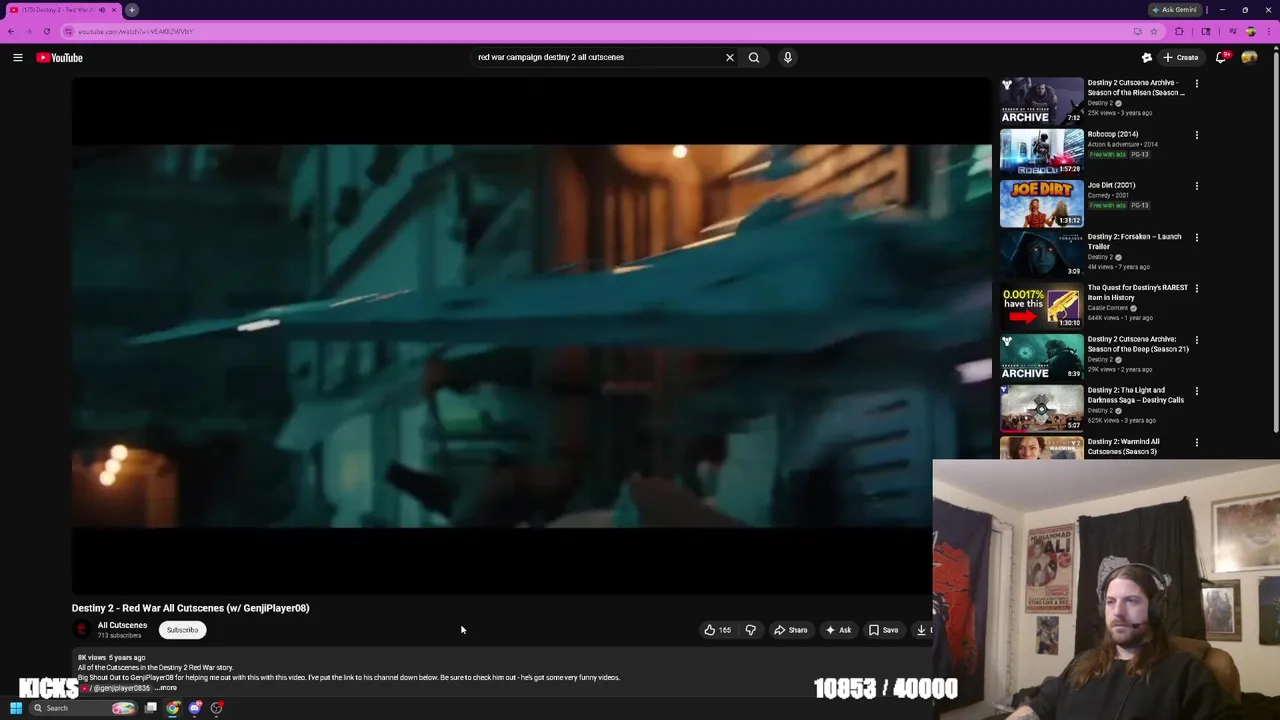The image size is (1280, 720).
Task: Open Light and Darkness Saga thumbnail
Action: coord(1042,408)
